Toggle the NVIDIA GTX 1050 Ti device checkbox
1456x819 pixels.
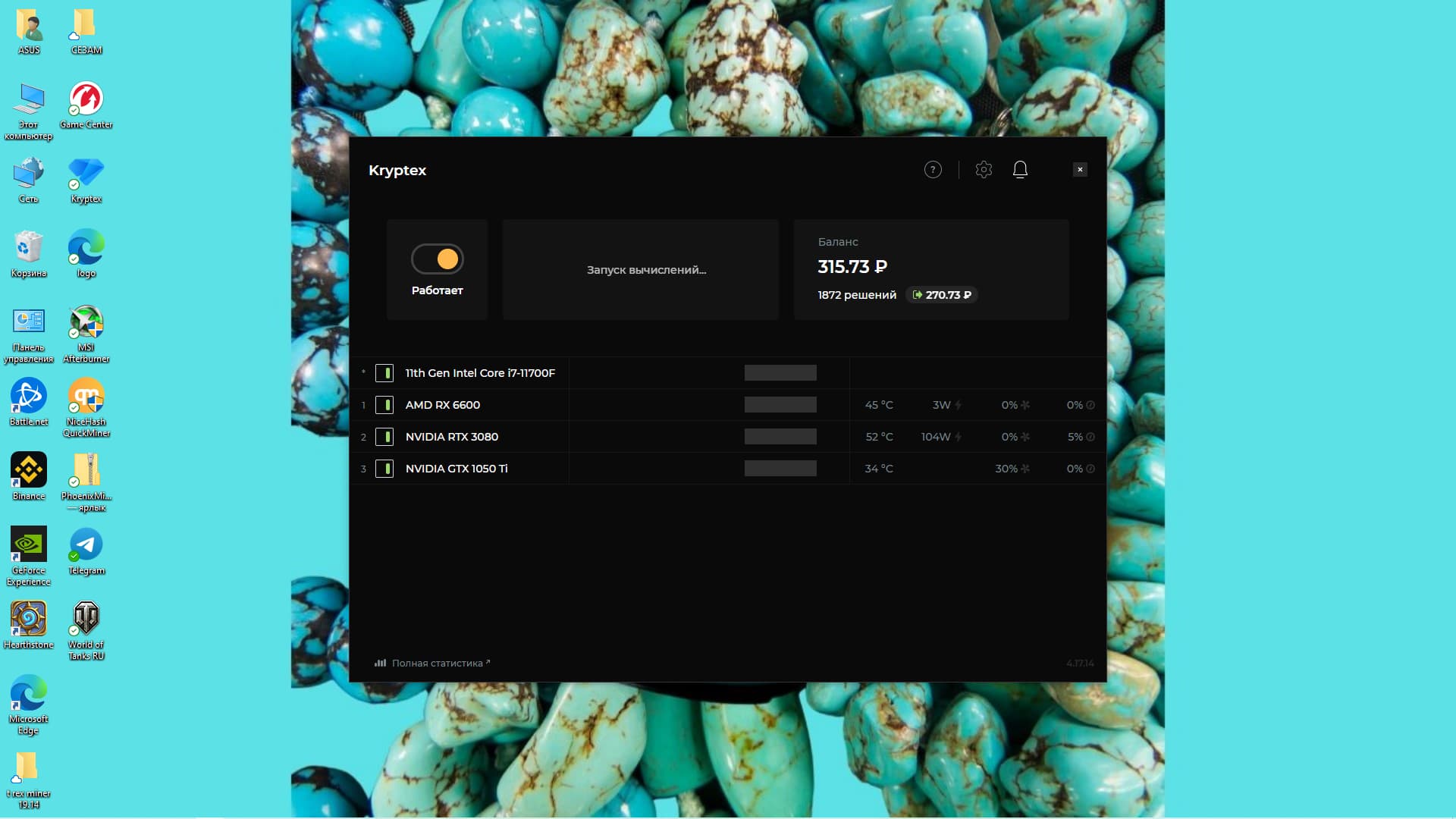(x=384, y=469)
